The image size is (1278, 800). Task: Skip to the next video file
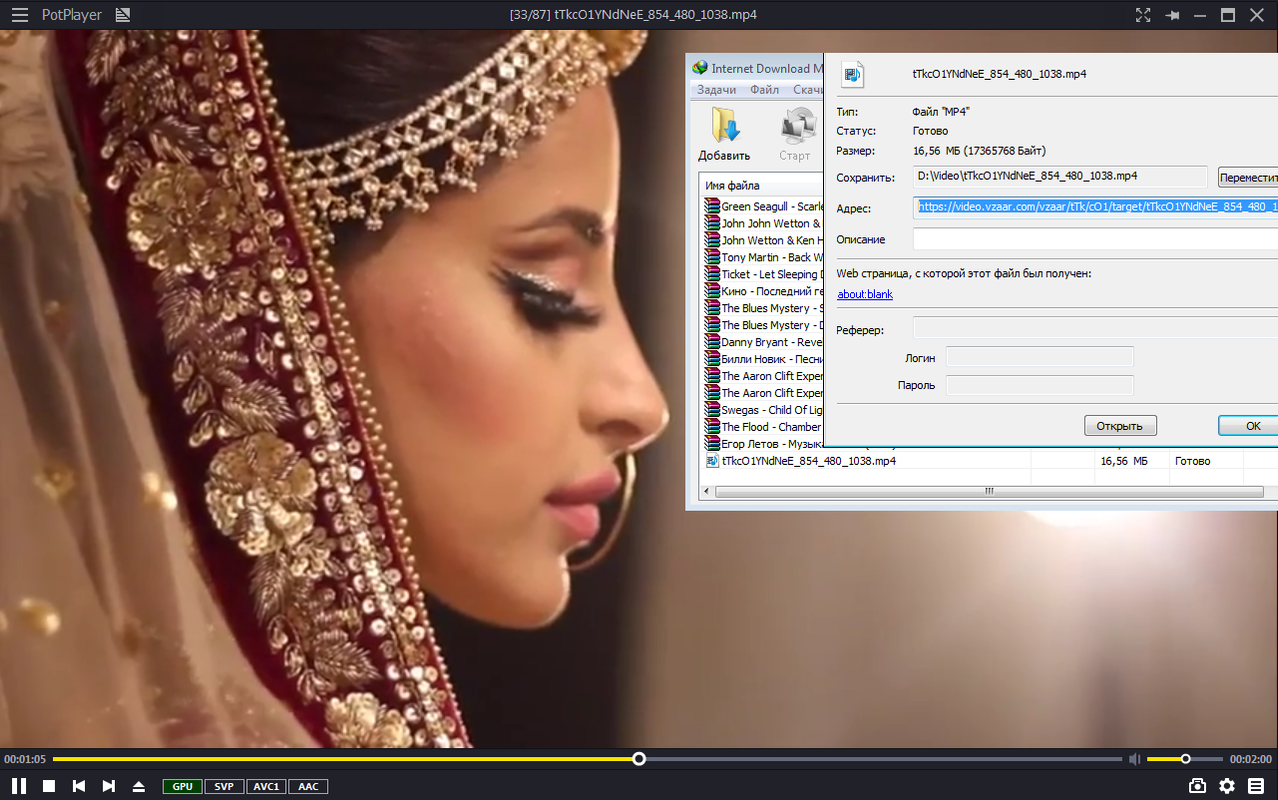109,786
